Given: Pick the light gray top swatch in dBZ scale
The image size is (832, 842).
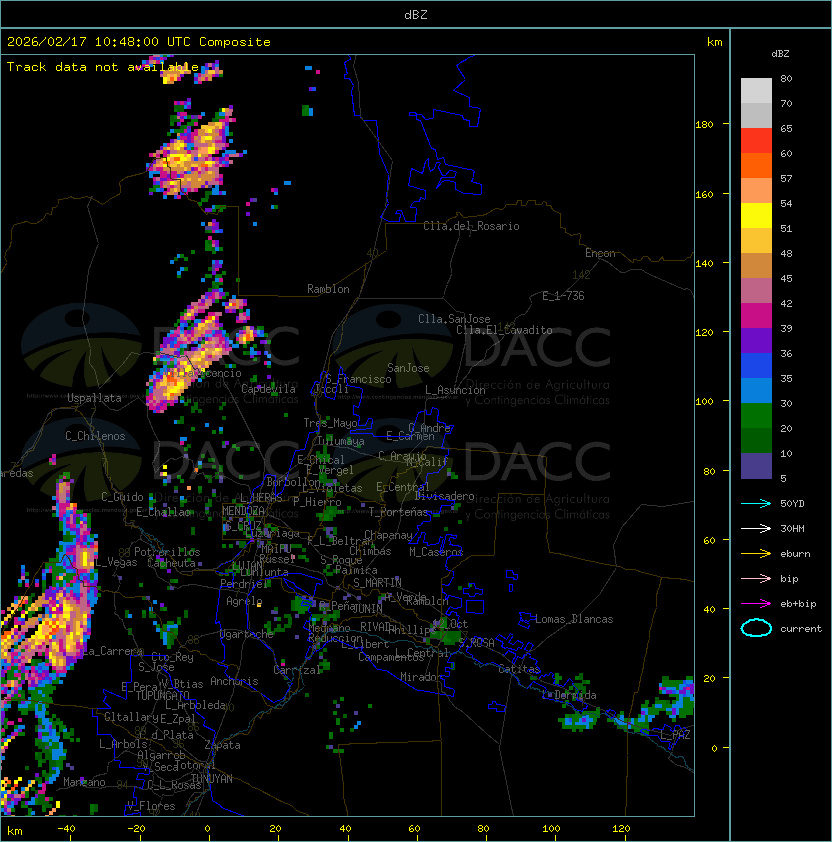Looking at the screenshot, I should 756,91.
